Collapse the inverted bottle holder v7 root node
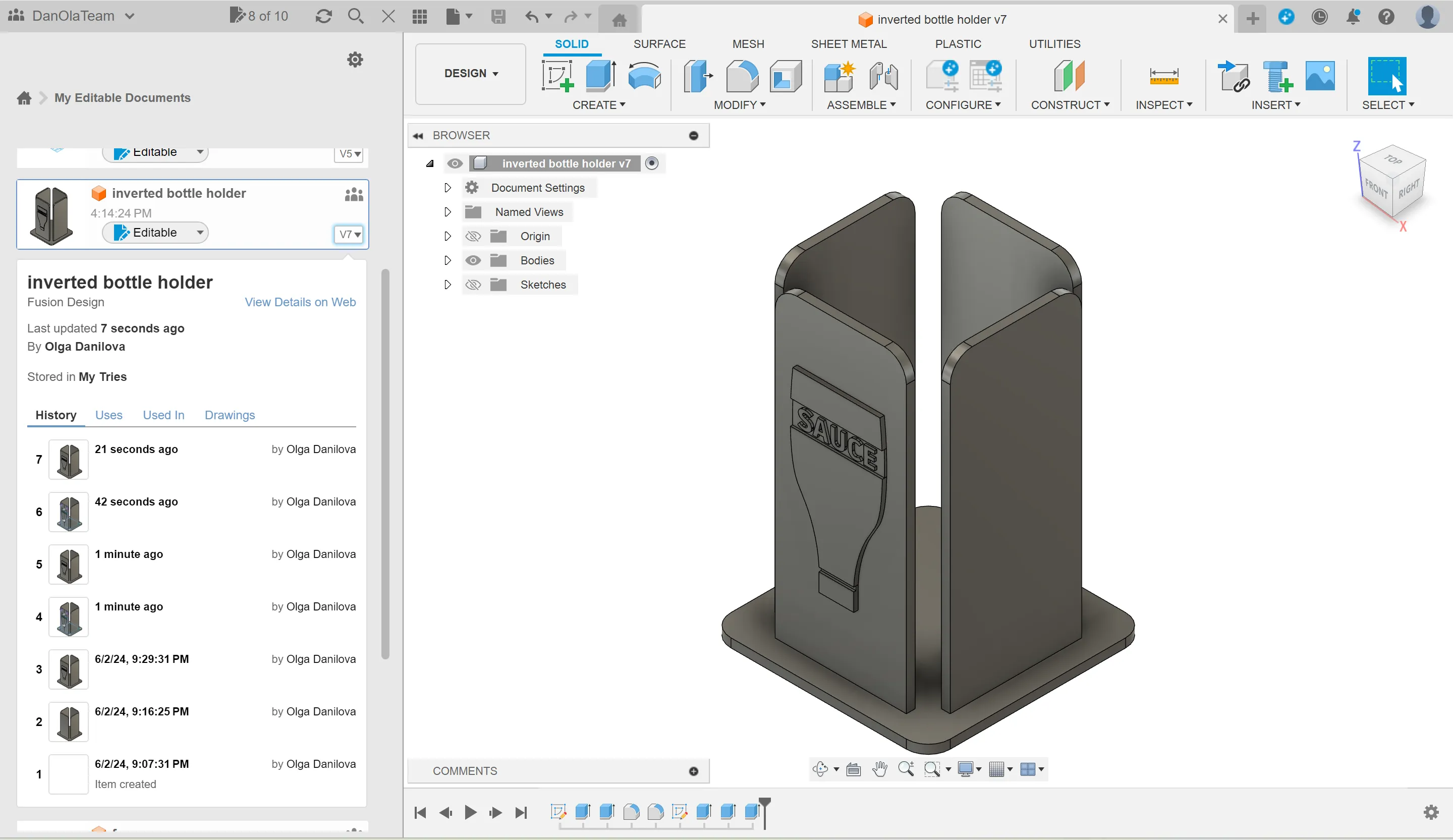The height and width of the screenshot is (840, 1453). [430, 164]
